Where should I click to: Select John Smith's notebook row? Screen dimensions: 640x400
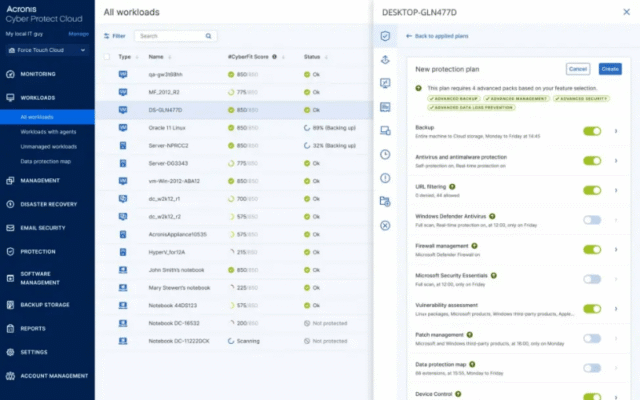tap(234, 270)
